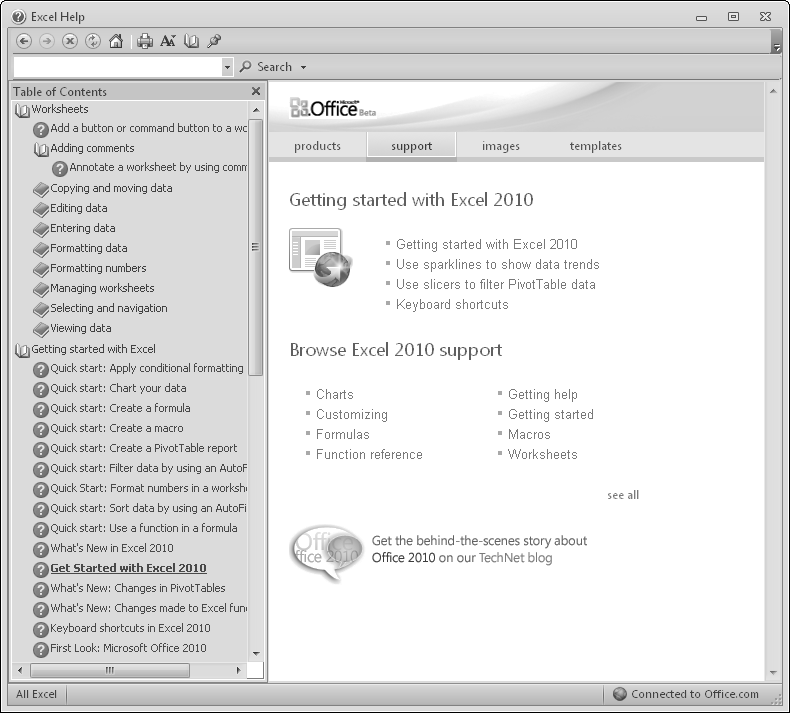The width and height of the screenshot is (792, 713).
Task: Open the toolbar options overflow arrow
Action: point(776,48)
